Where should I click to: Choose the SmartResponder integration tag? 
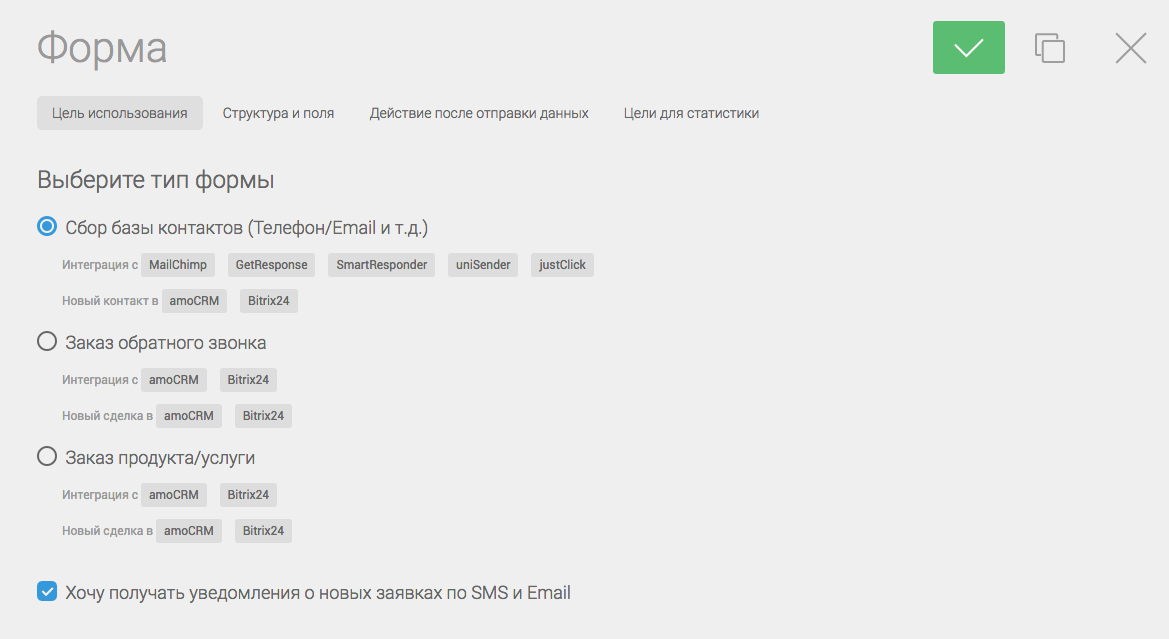[x=381, y=265]
